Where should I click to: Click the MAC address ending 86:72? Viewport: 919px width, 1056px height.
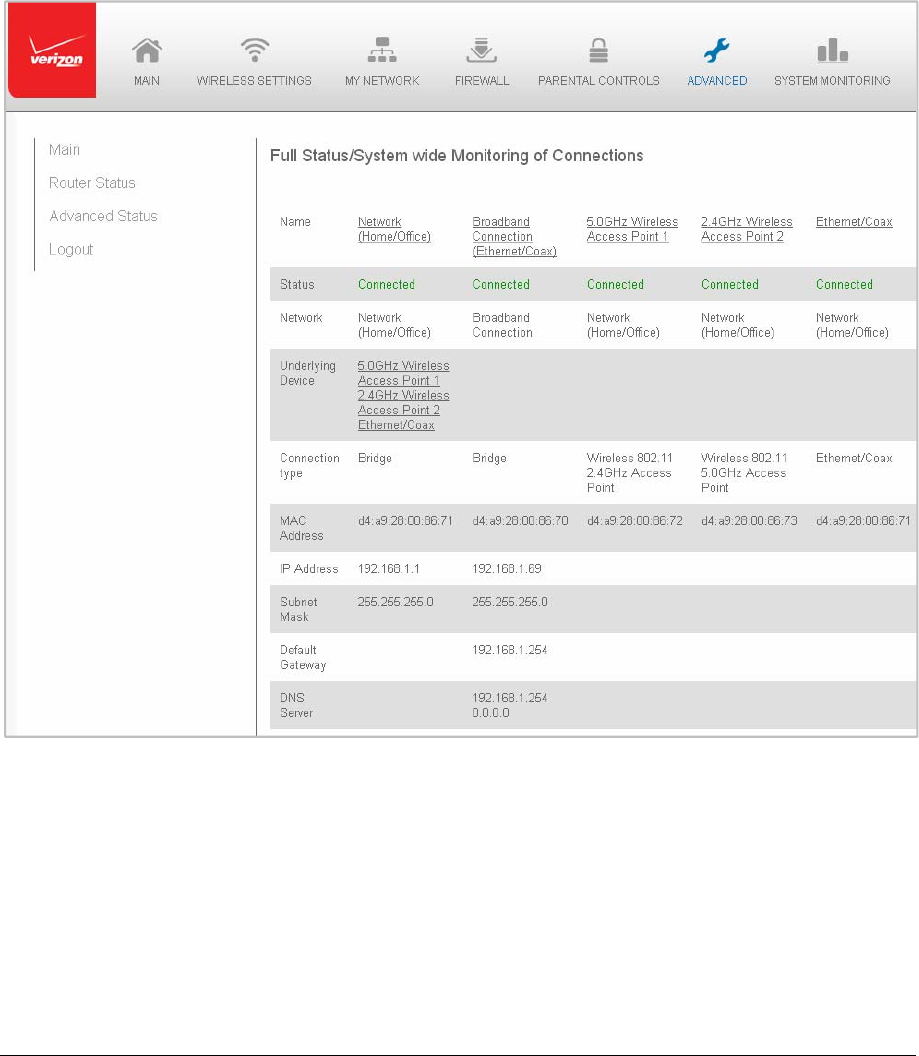click(x=634, y=521)
